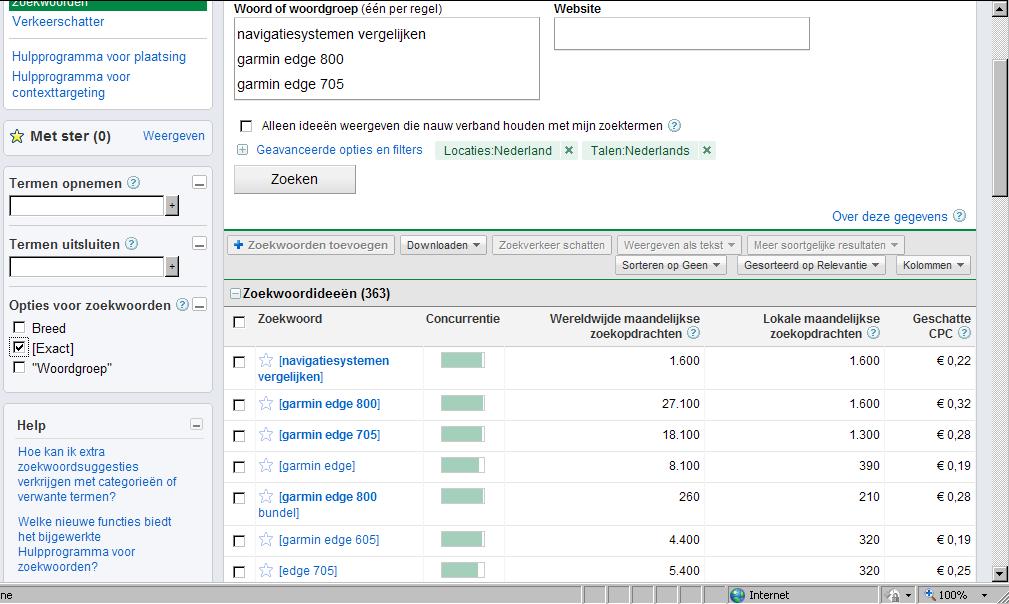Star the [garmin edge 705] keyword

click(266, 434)
